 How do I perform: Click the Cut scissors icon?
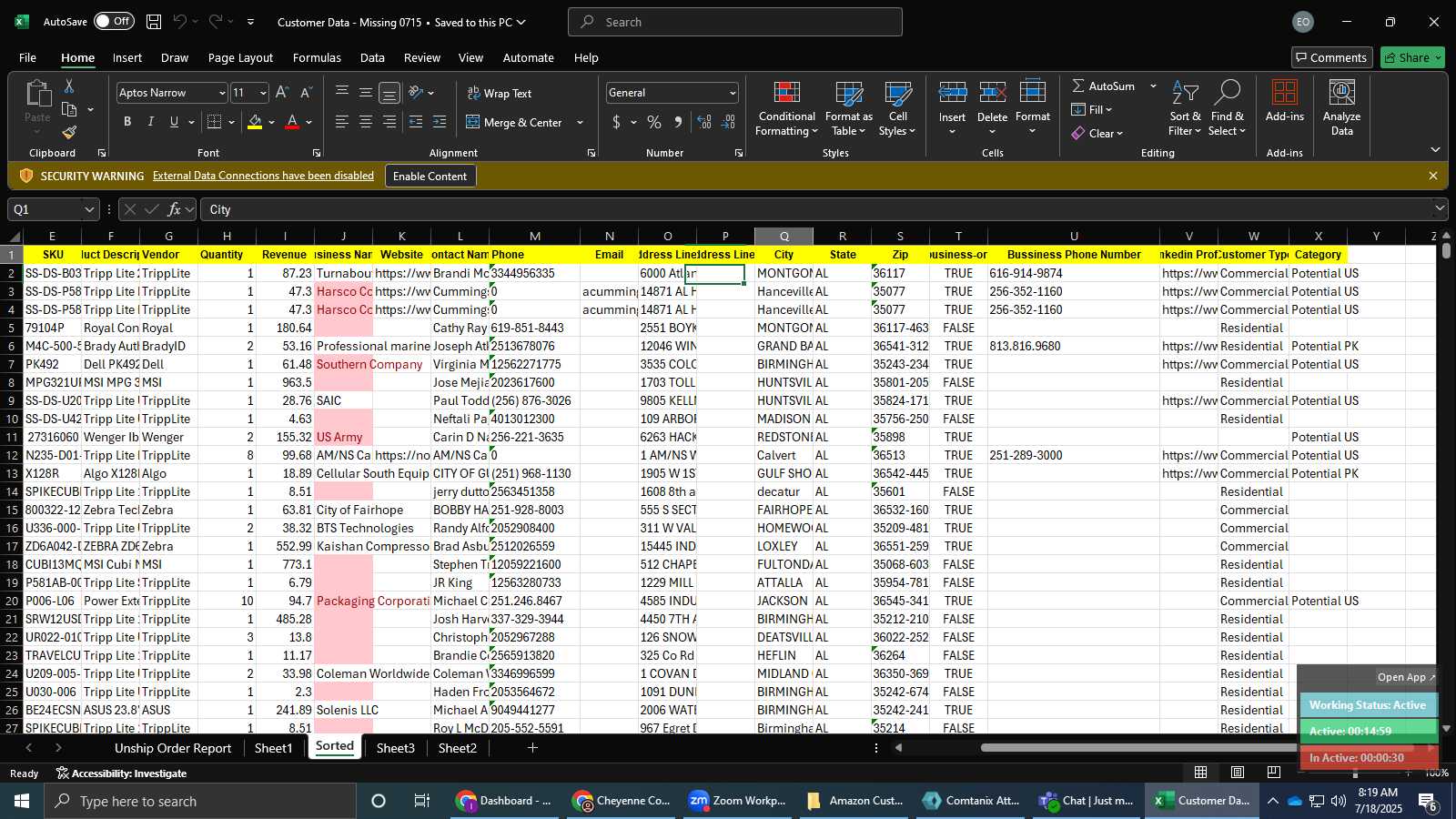point(68,86)
